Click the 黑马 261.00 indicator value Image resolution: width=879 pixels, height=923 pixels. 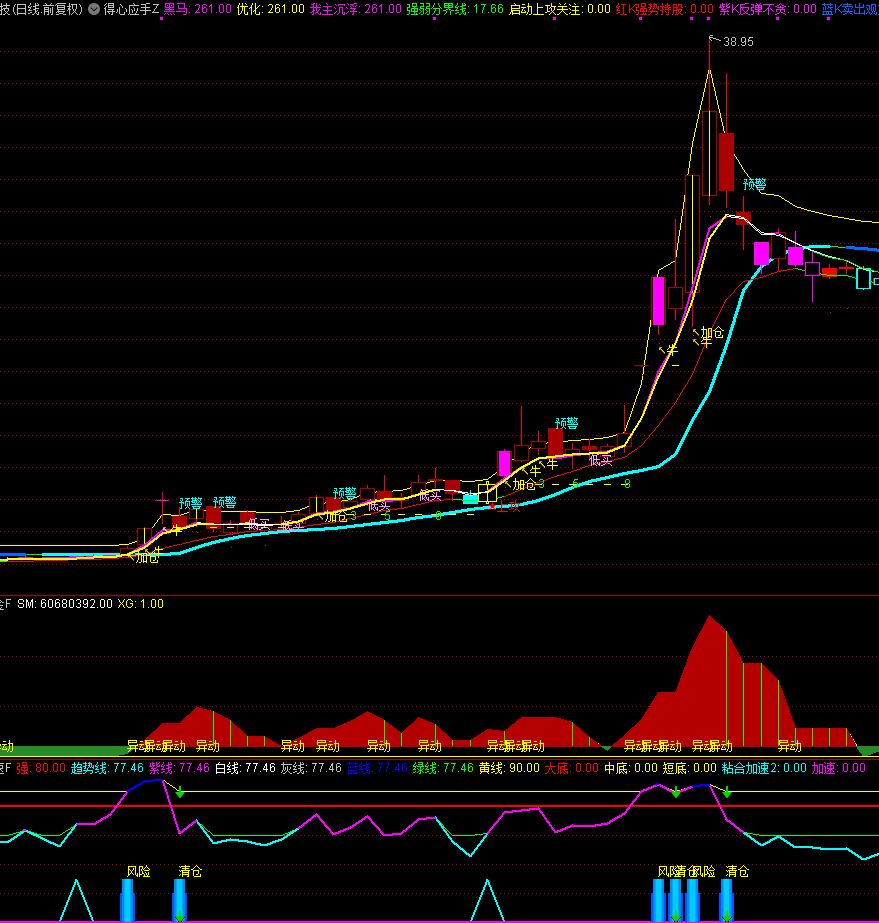click(196, 9)
